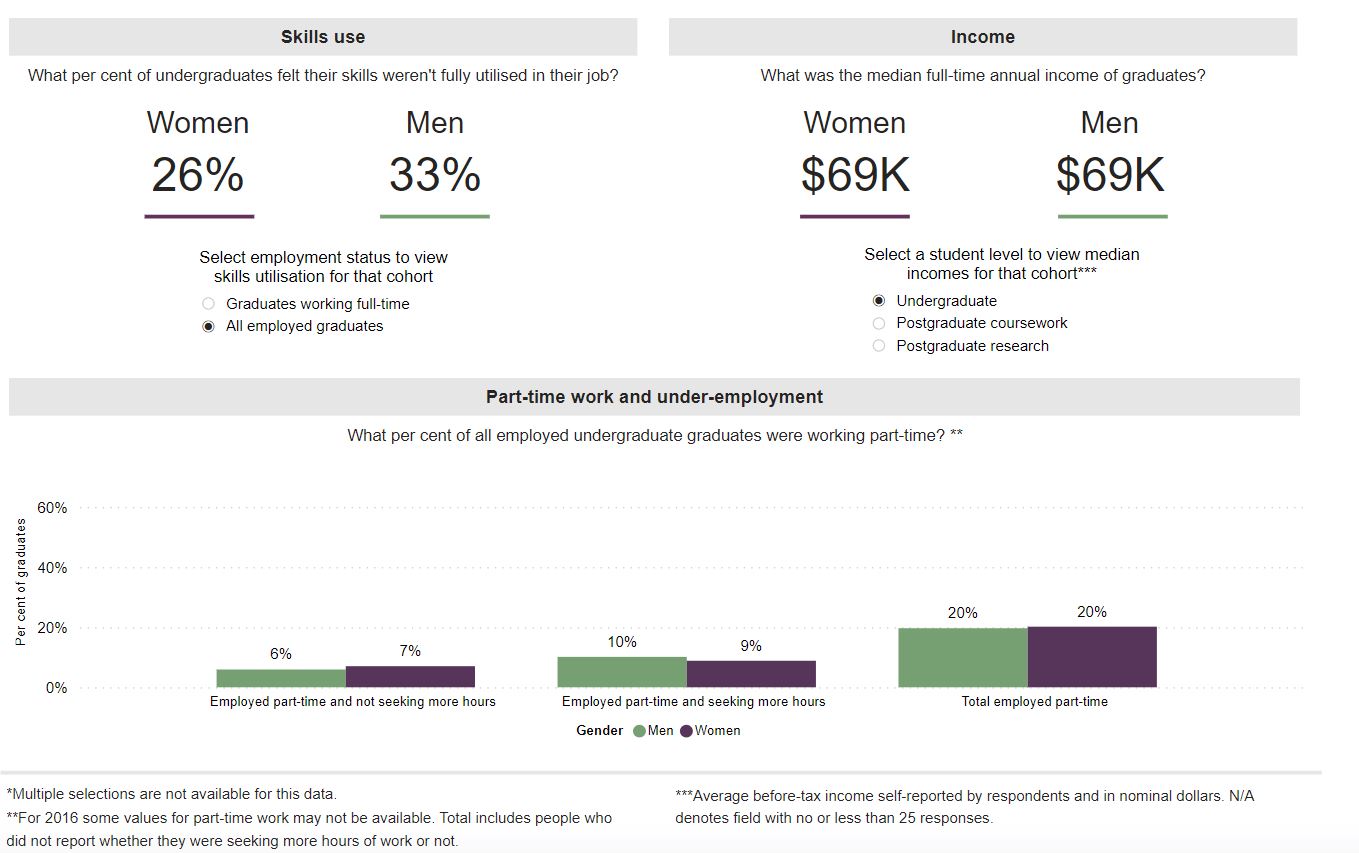The height and width of the screenshot is (853, 1359).
Task: Click Men bar for seeking more hours
Action: click(x=622, y=672)
